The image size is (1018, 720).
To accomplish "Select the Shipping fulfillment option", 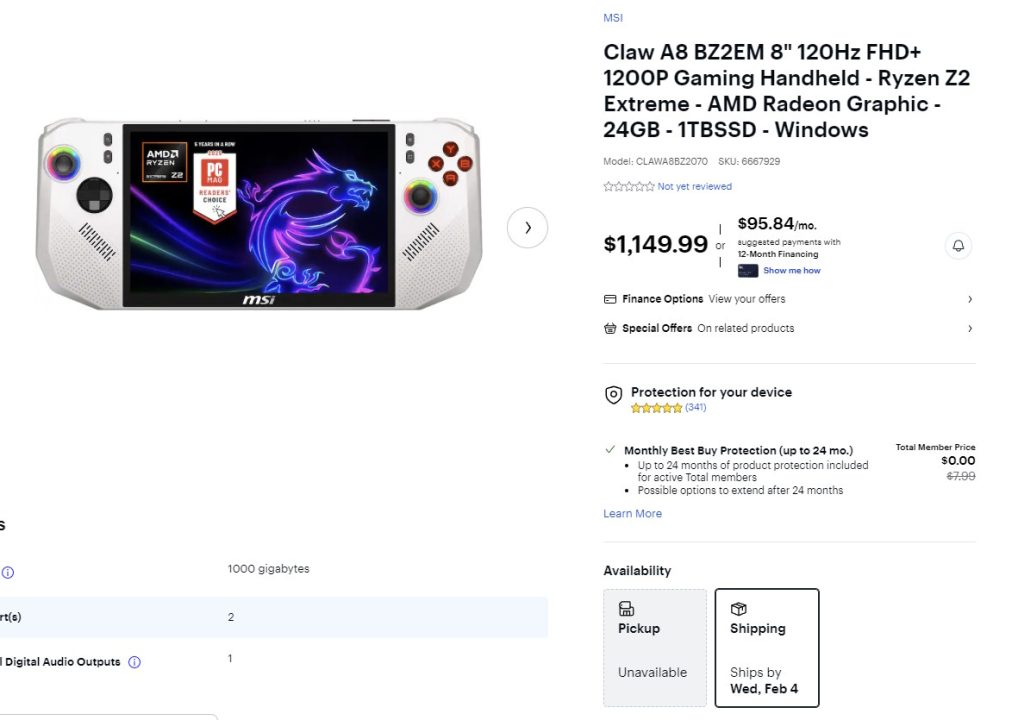I will click(x=766, y=648).
